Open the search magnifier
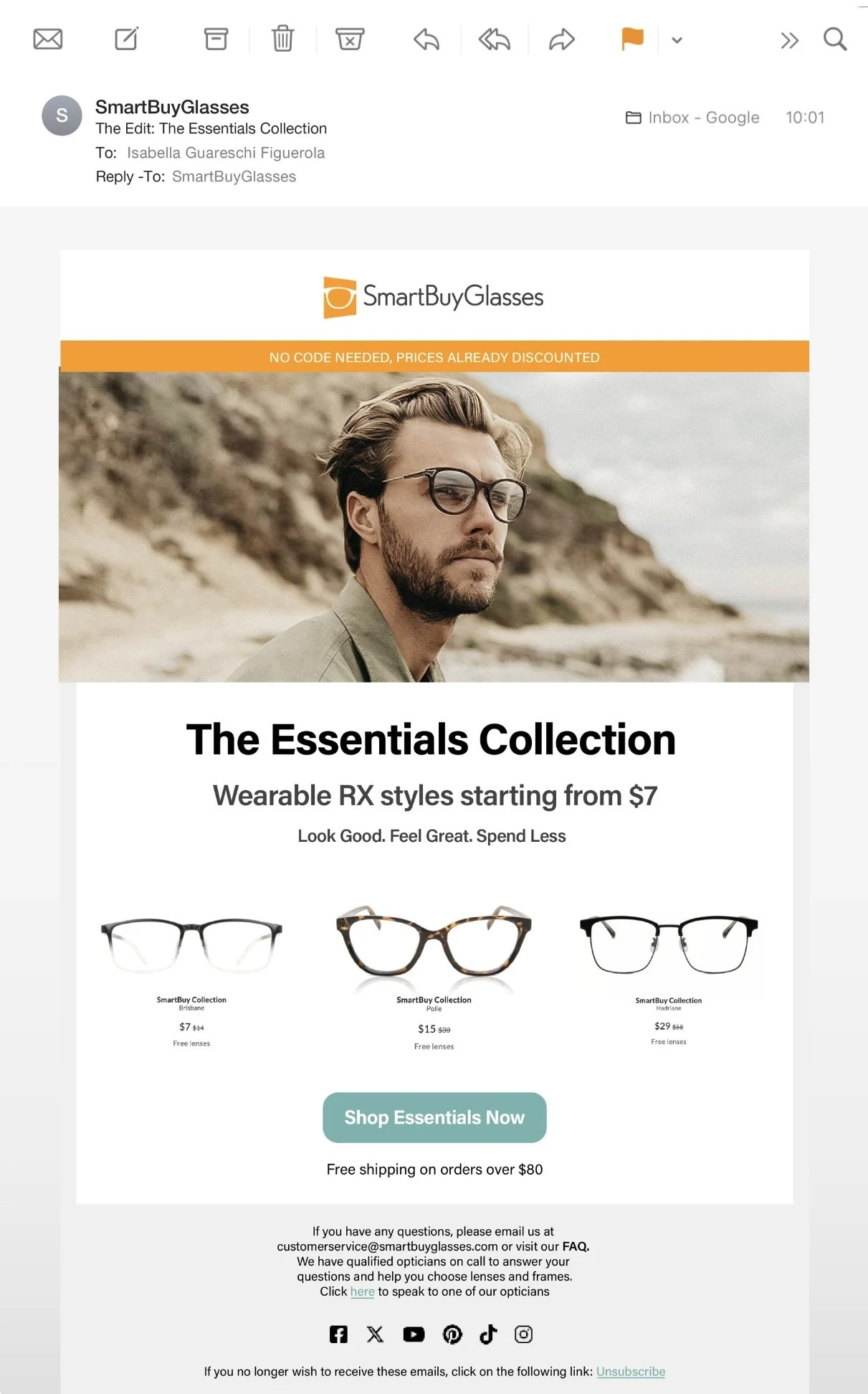Image resolution: width=868 pixels, height=1394 pixels. coord(835,39)
